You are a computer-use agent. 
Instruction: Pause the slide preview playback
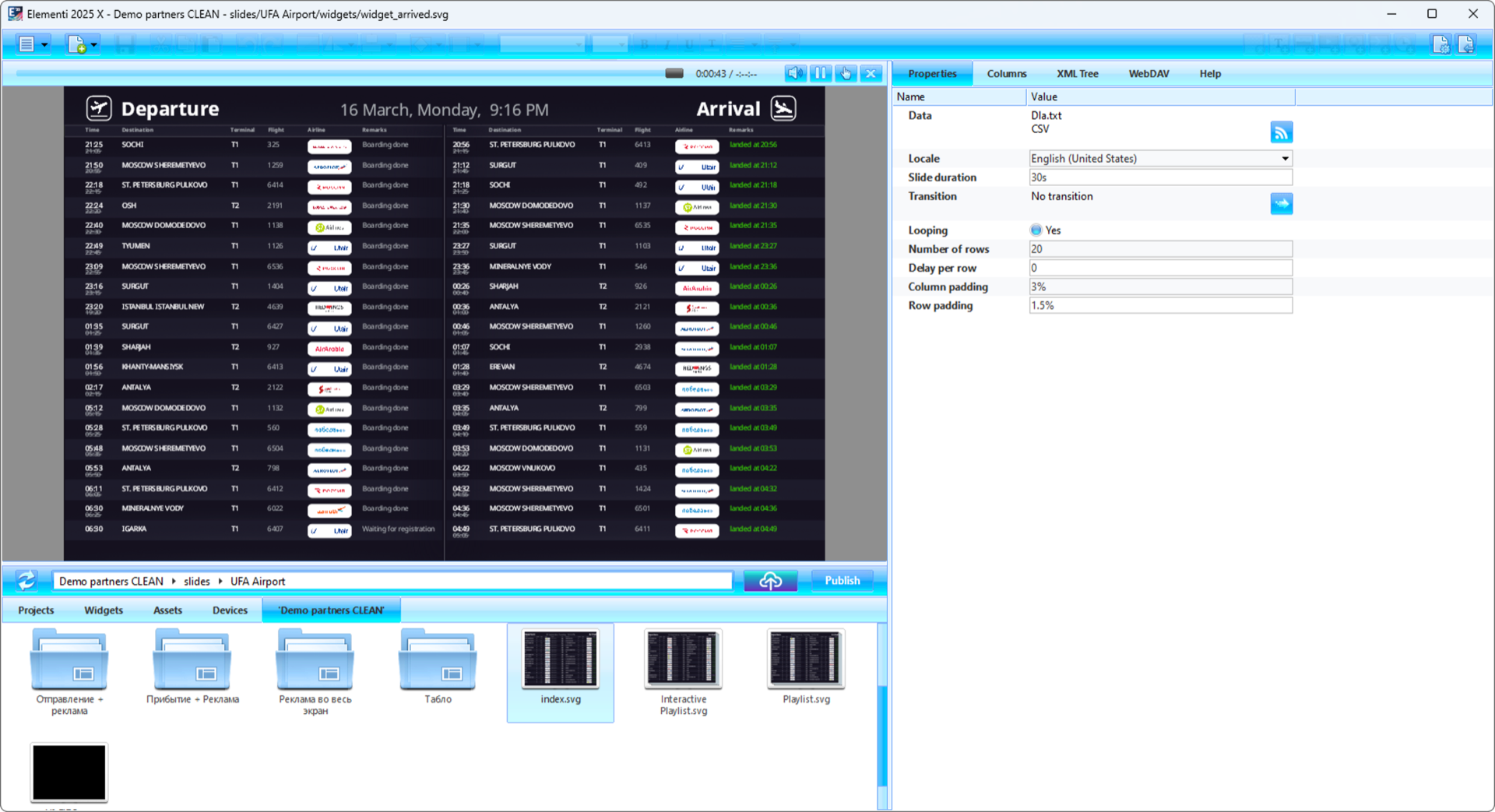coord(820,73)
